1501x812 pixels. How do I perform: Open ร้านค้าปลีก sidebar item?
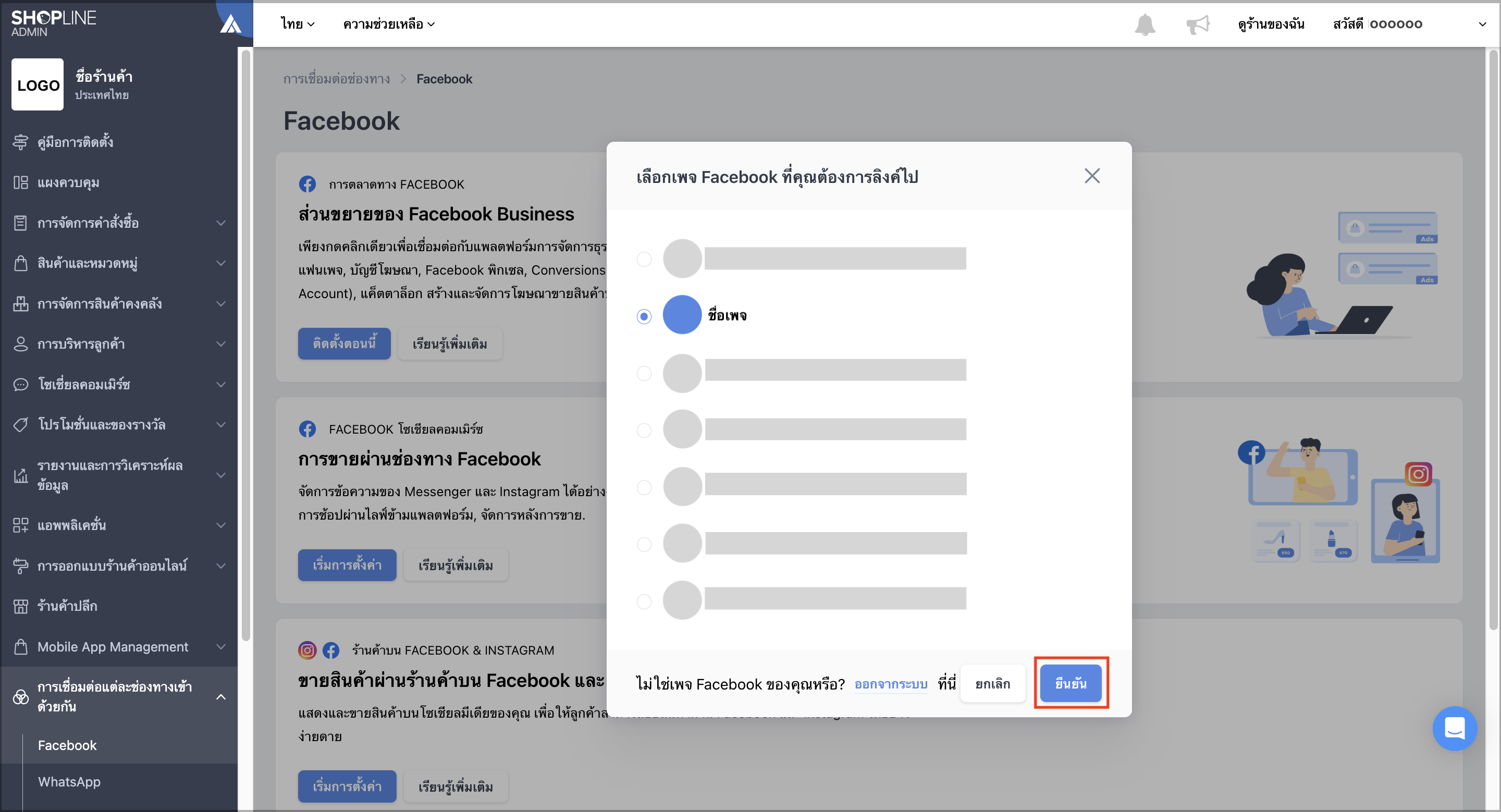point(119,606)
